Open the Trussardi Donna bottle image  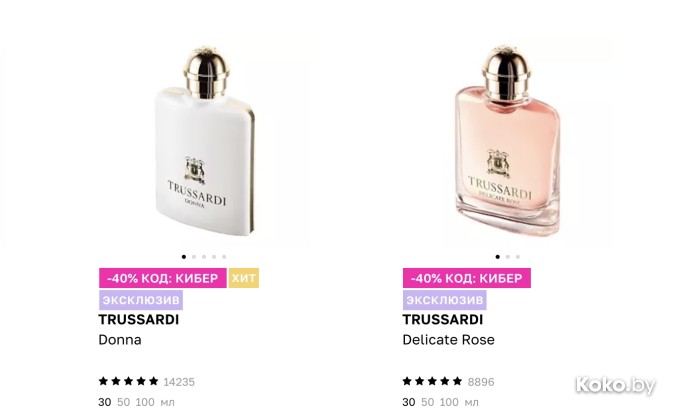(204, 141)
